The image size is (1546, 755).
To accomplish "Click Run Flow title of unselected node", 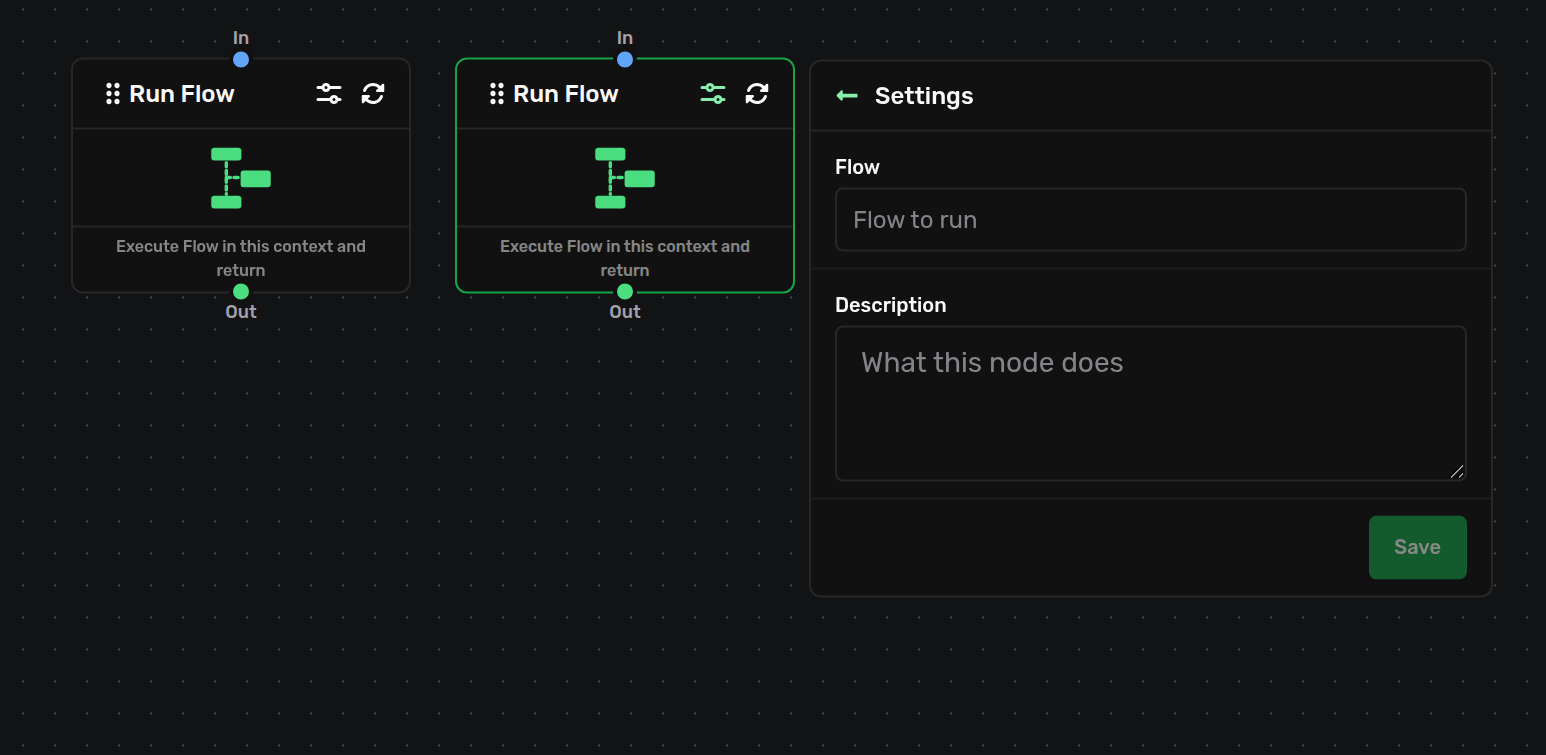I will tap(182, 94).
